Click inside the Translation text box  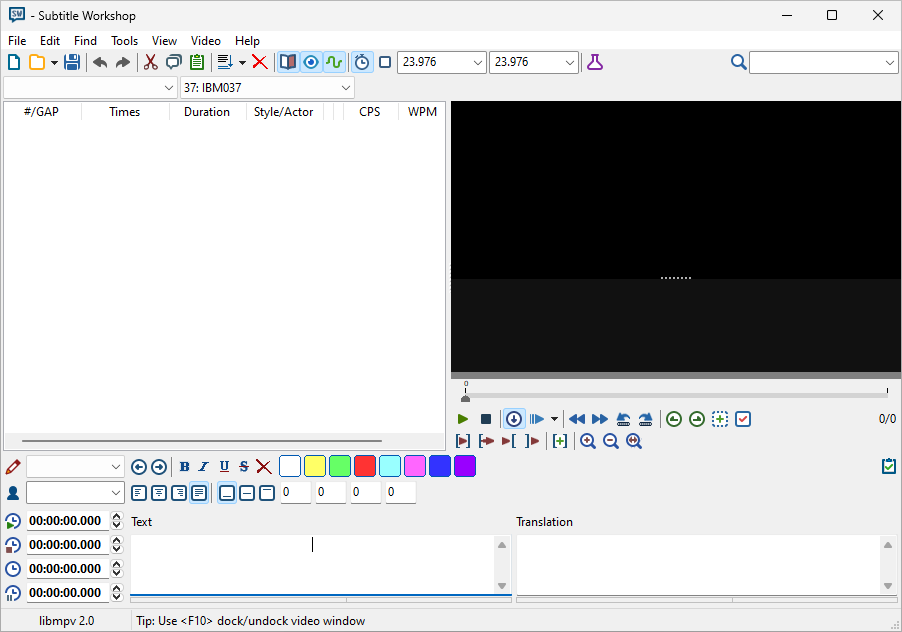pos(698,564)
